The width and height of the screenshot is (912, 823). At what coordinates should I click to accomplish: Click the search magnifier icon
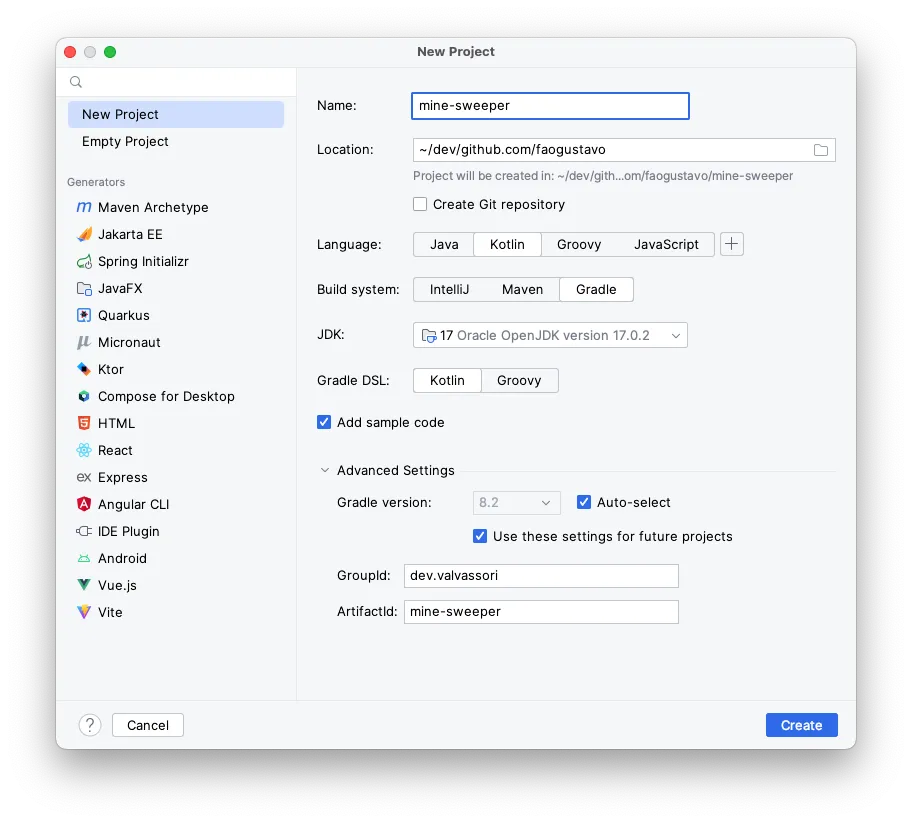coord(76,82)
